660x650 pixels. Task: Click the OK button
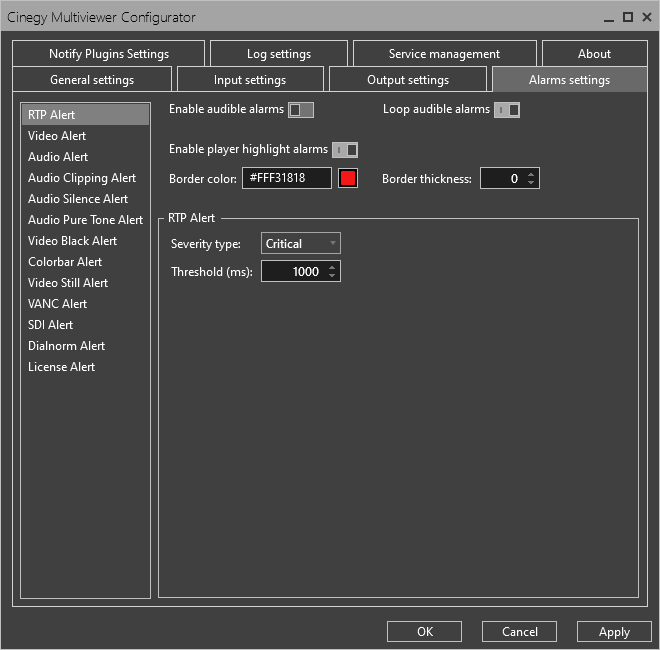[424, 631]
